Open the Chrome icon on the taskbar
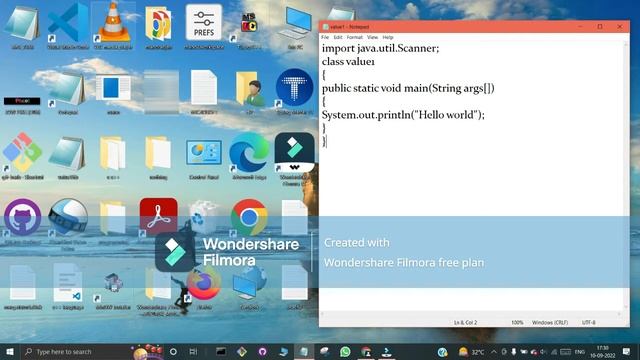 point(366,351)
